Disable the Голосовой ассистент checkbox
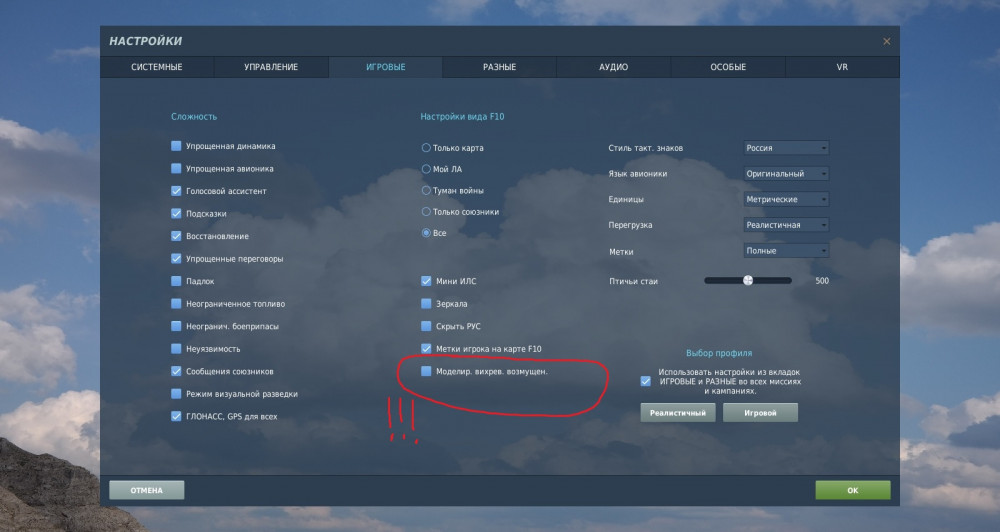This screenshot has height=532, width=1000. tap(176, 191)
